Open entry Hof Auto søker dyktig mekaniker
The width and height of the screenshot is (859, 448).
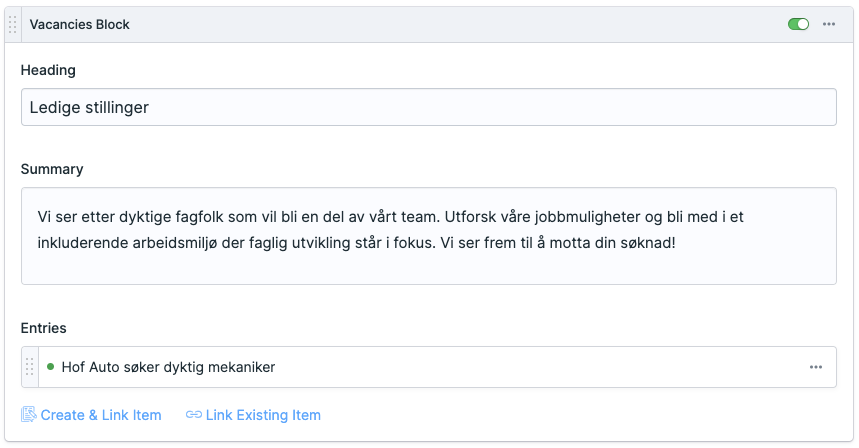click(168, 367)
